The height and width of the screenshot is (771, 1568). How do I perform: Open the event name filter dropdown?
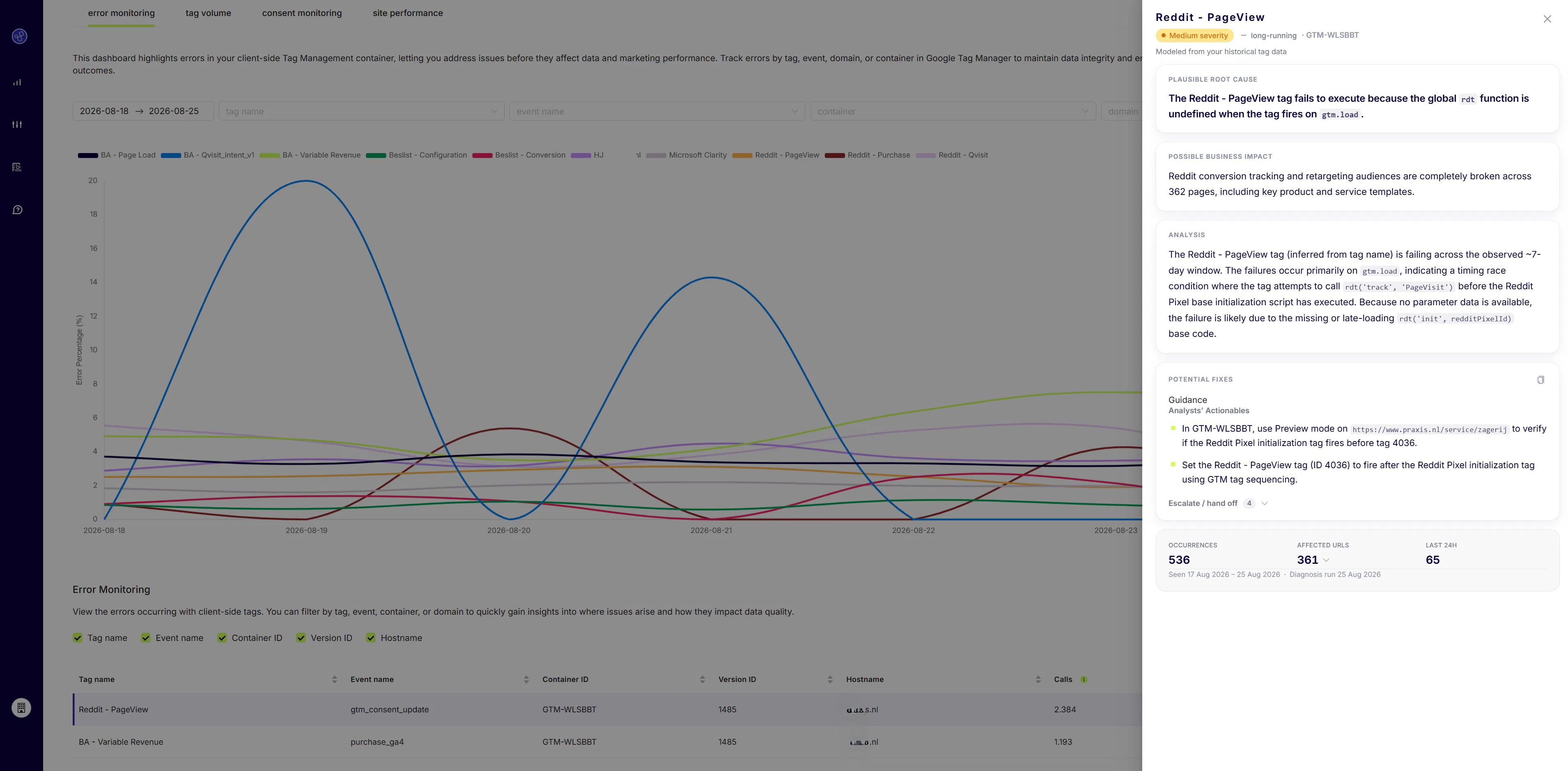(x=657, y=111)
